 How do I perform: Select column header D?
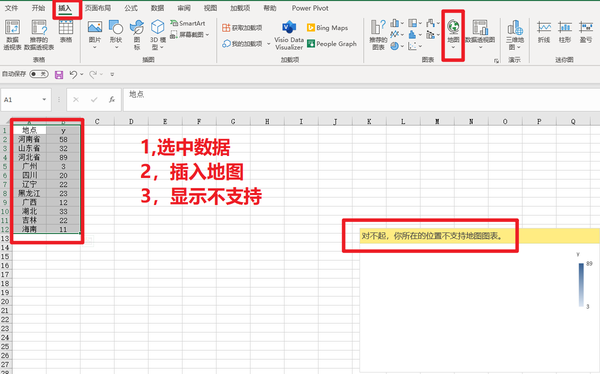(x=131, y=121)
